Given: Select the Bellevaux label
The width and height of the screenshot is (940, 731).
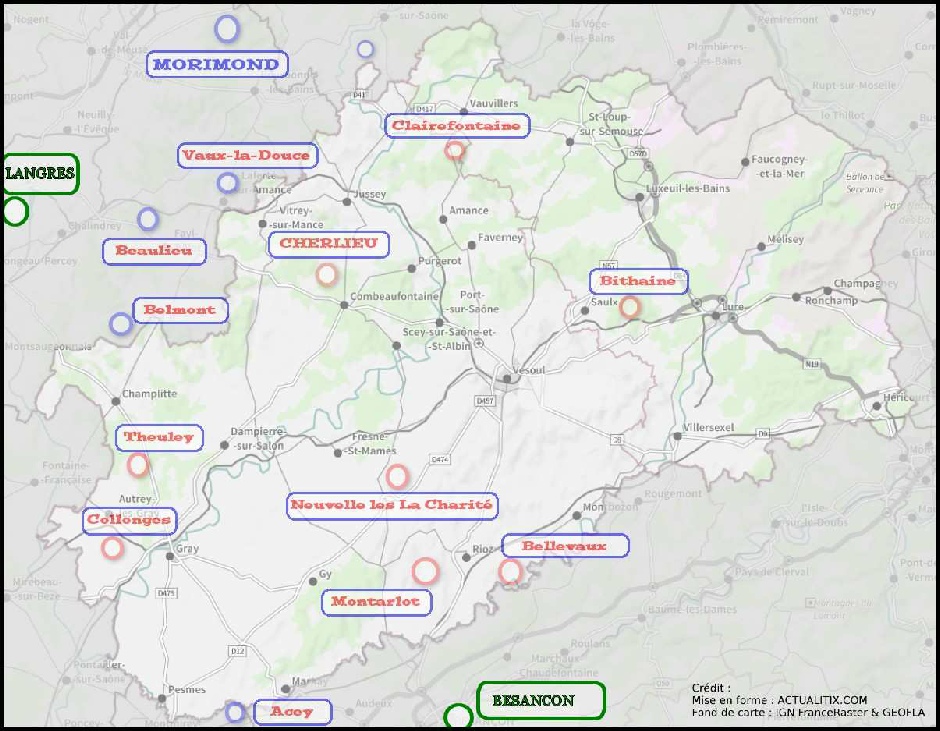Looking at the screenshot, I should tap(566, 545).
